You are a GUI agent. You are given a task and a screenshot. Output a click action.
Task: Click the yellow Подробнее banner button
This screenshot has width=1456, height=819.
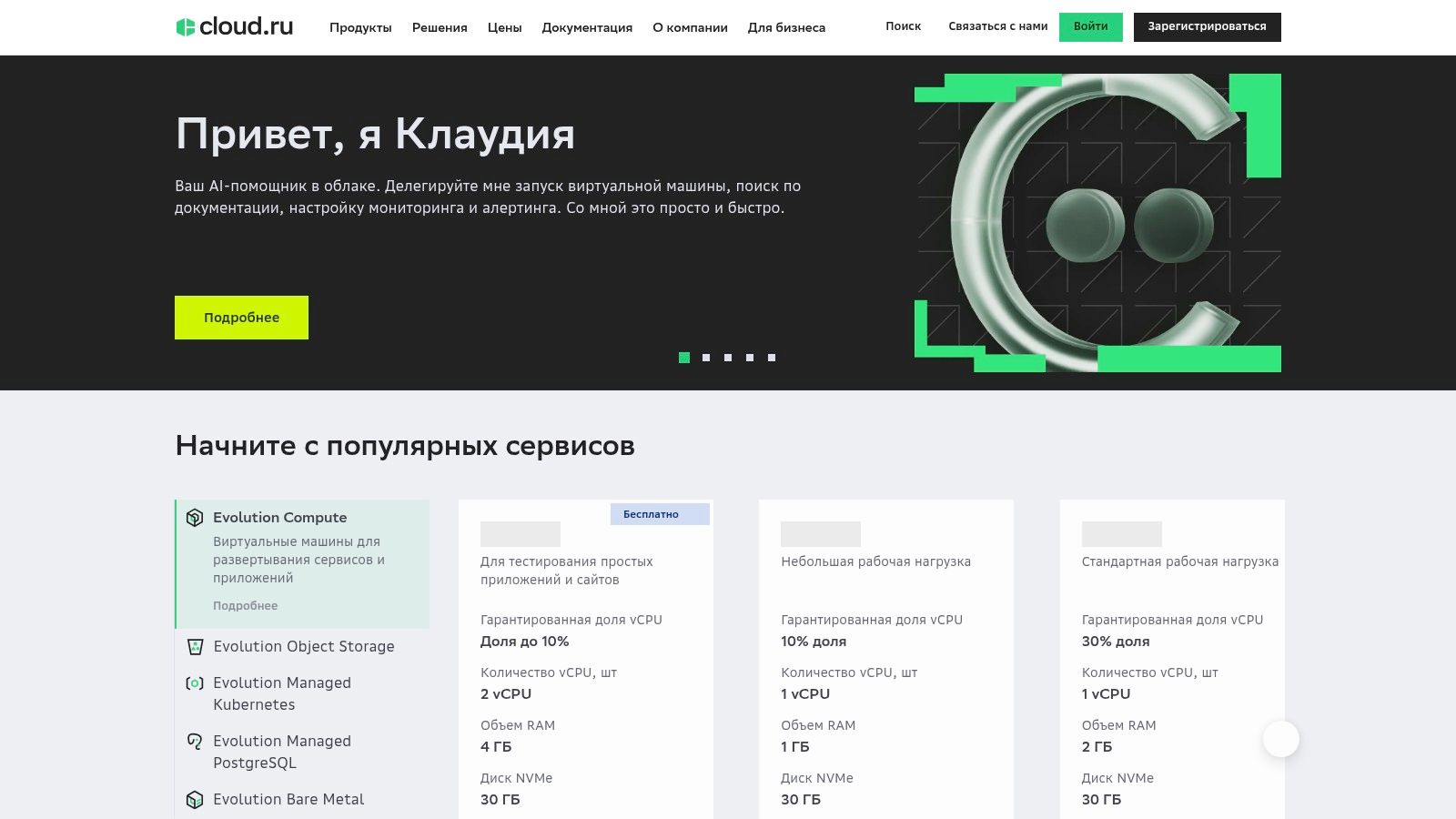coord(241,318)
